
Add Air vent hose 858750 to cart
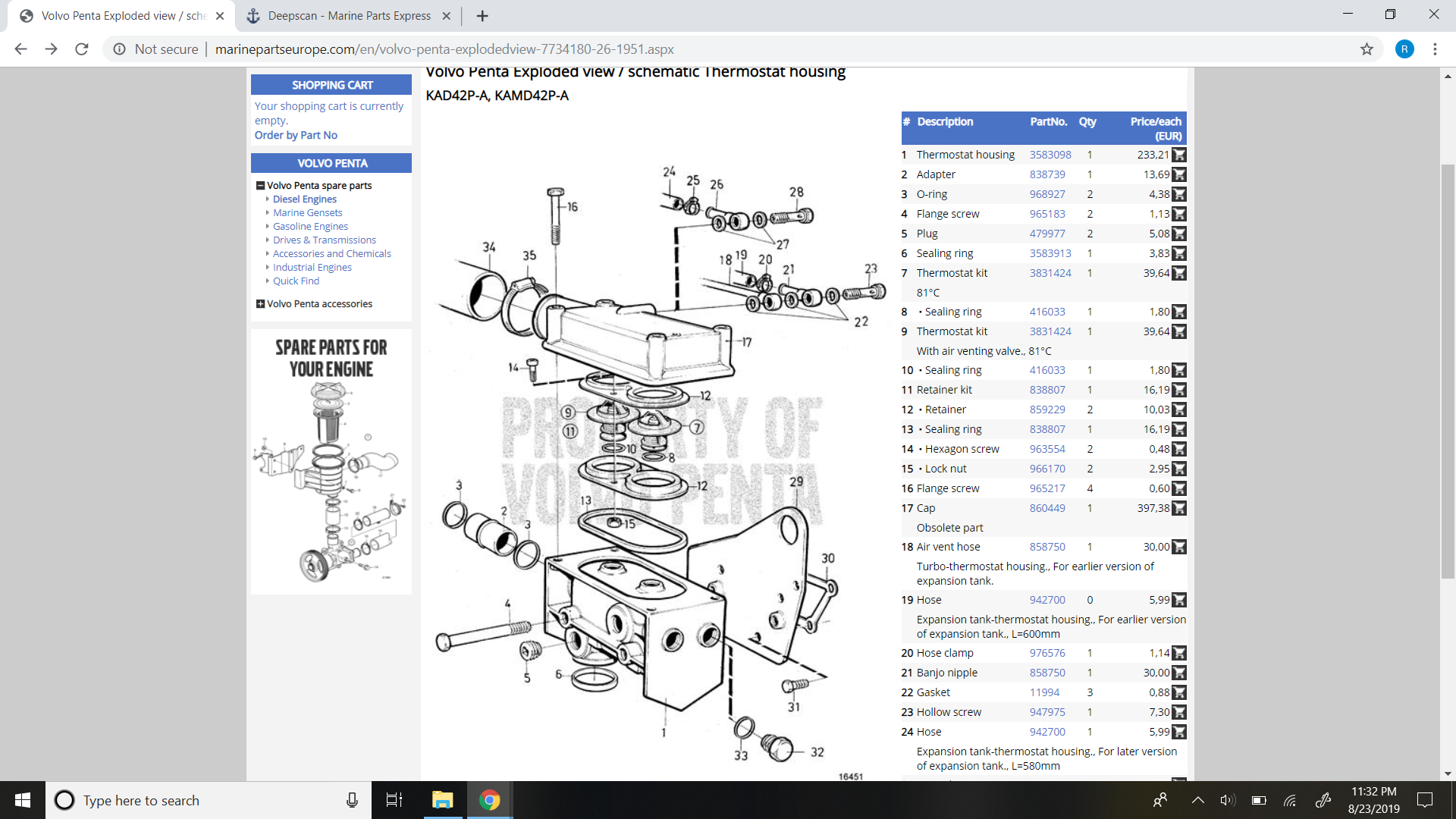click(x=1179, y=547)
